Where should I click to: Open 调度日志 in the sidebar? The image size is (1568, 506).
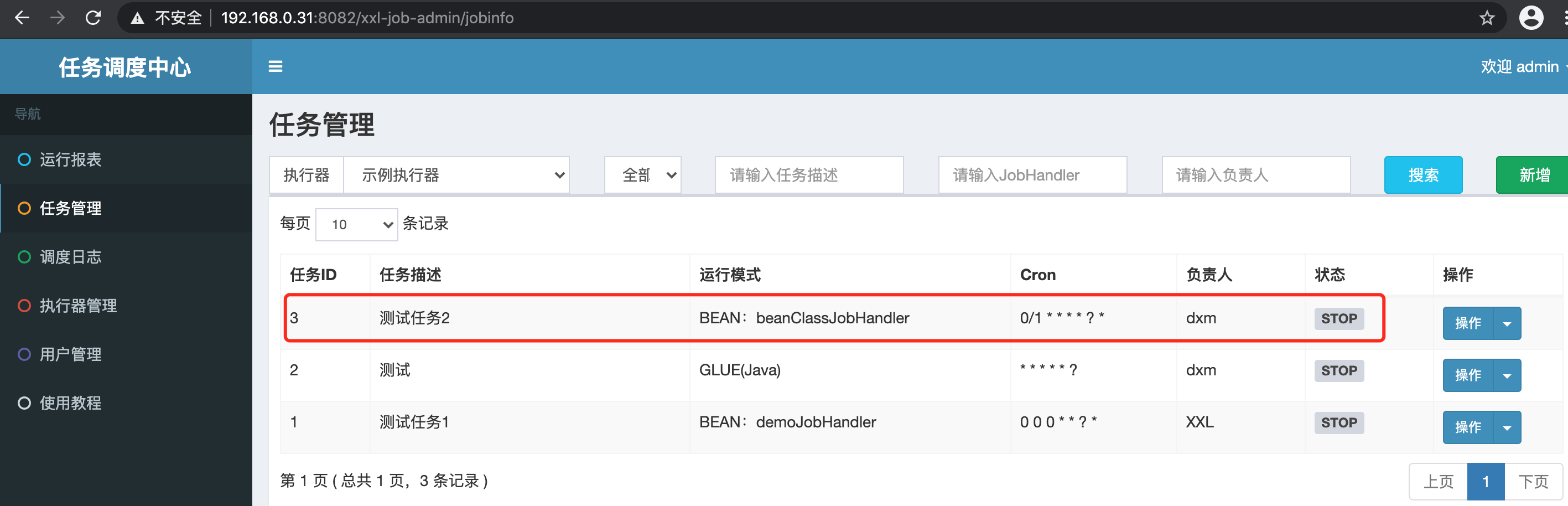126,257
